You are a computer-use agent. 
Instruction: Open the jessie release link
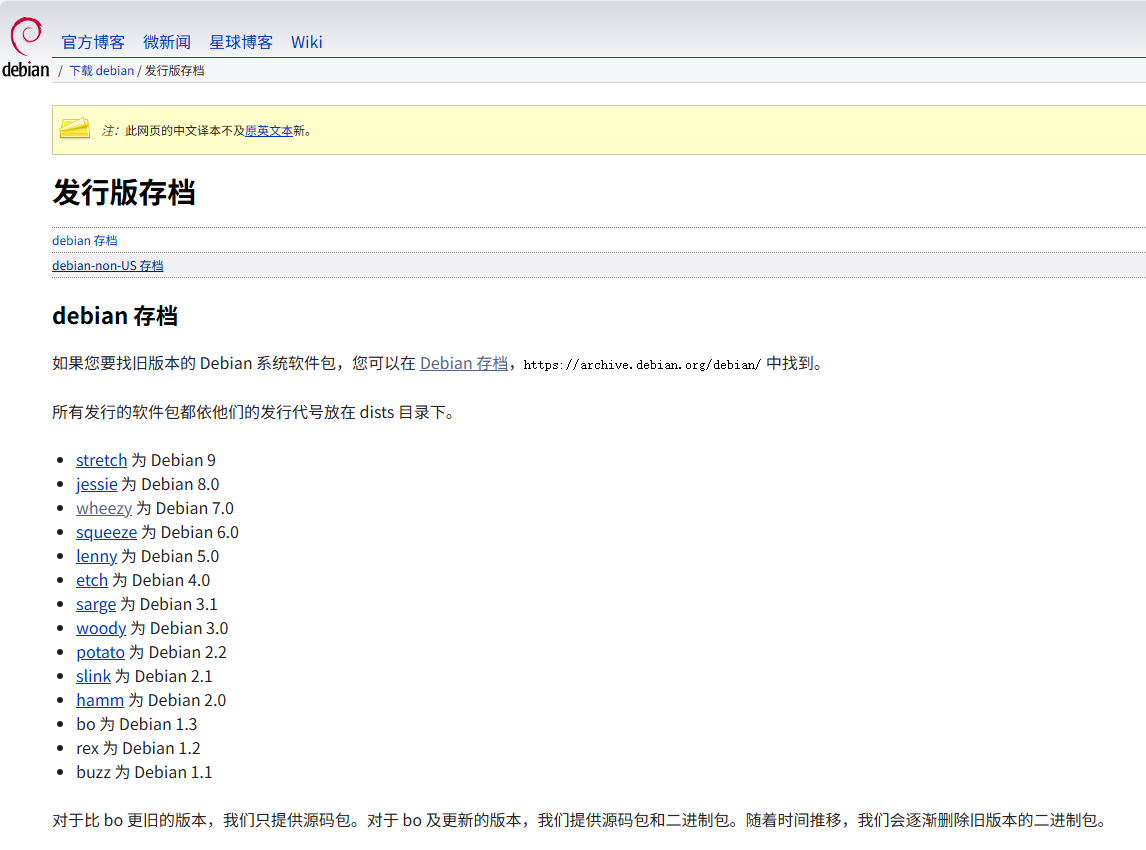pos(96,485)
